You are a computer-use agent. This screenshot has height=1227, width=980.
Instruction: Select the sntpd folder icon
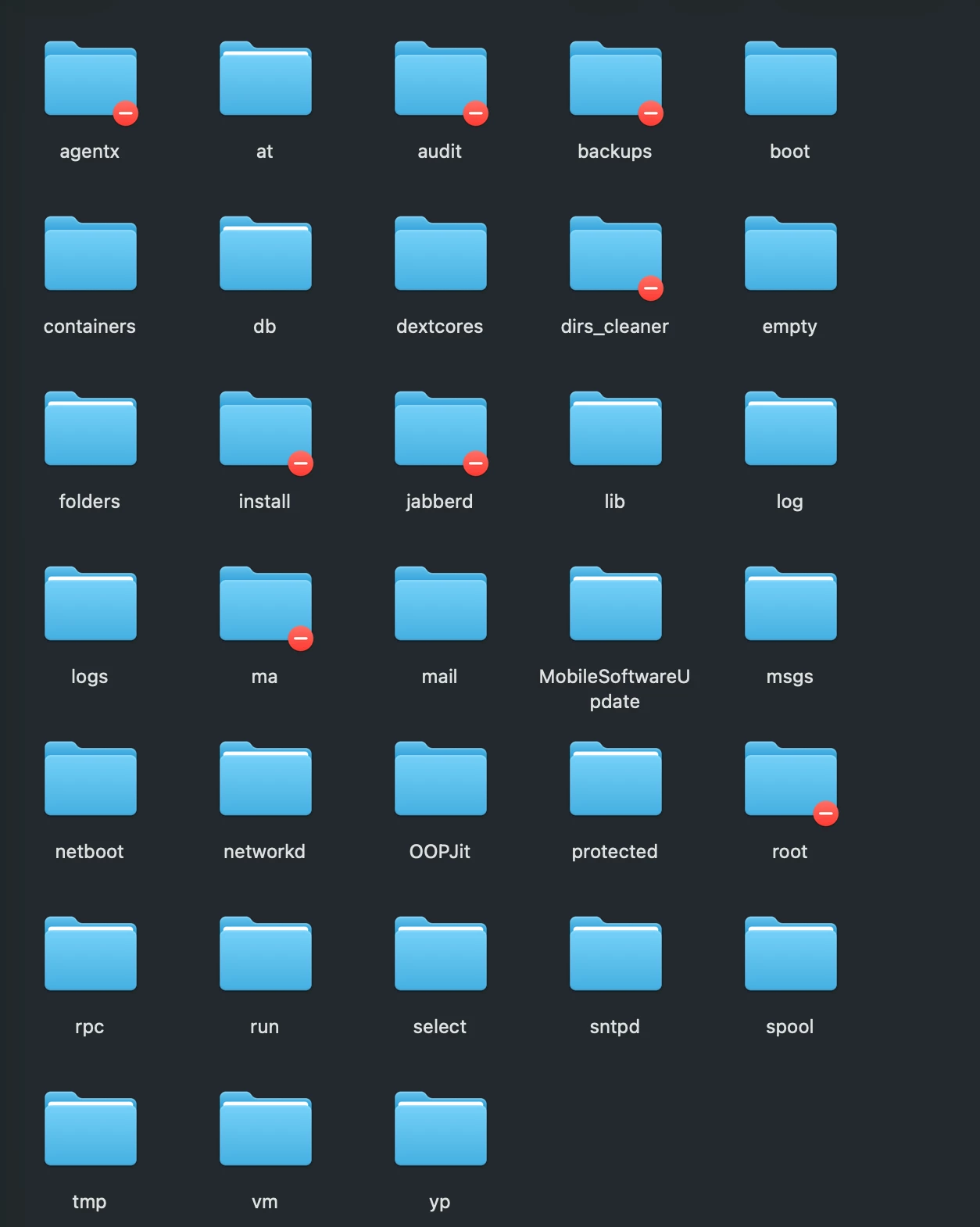tap(616, 953)
